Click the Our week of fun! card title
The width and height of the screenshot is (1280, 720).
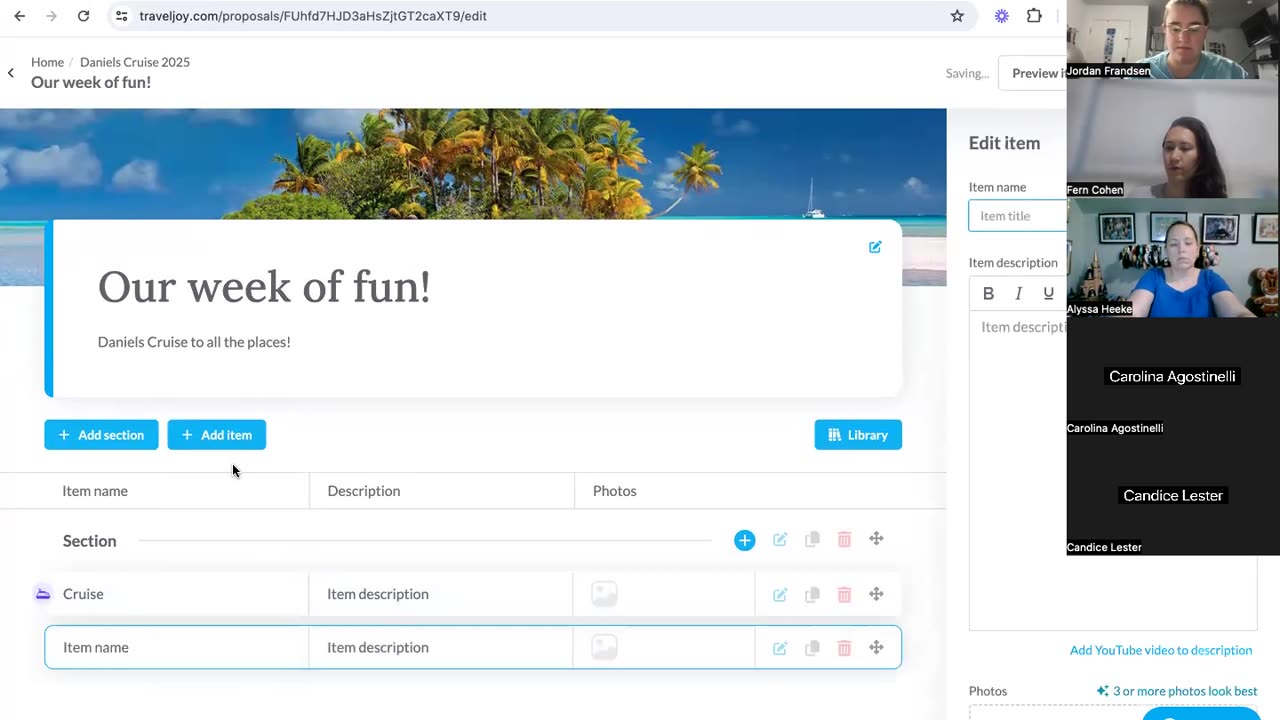[x=264, y=287]
